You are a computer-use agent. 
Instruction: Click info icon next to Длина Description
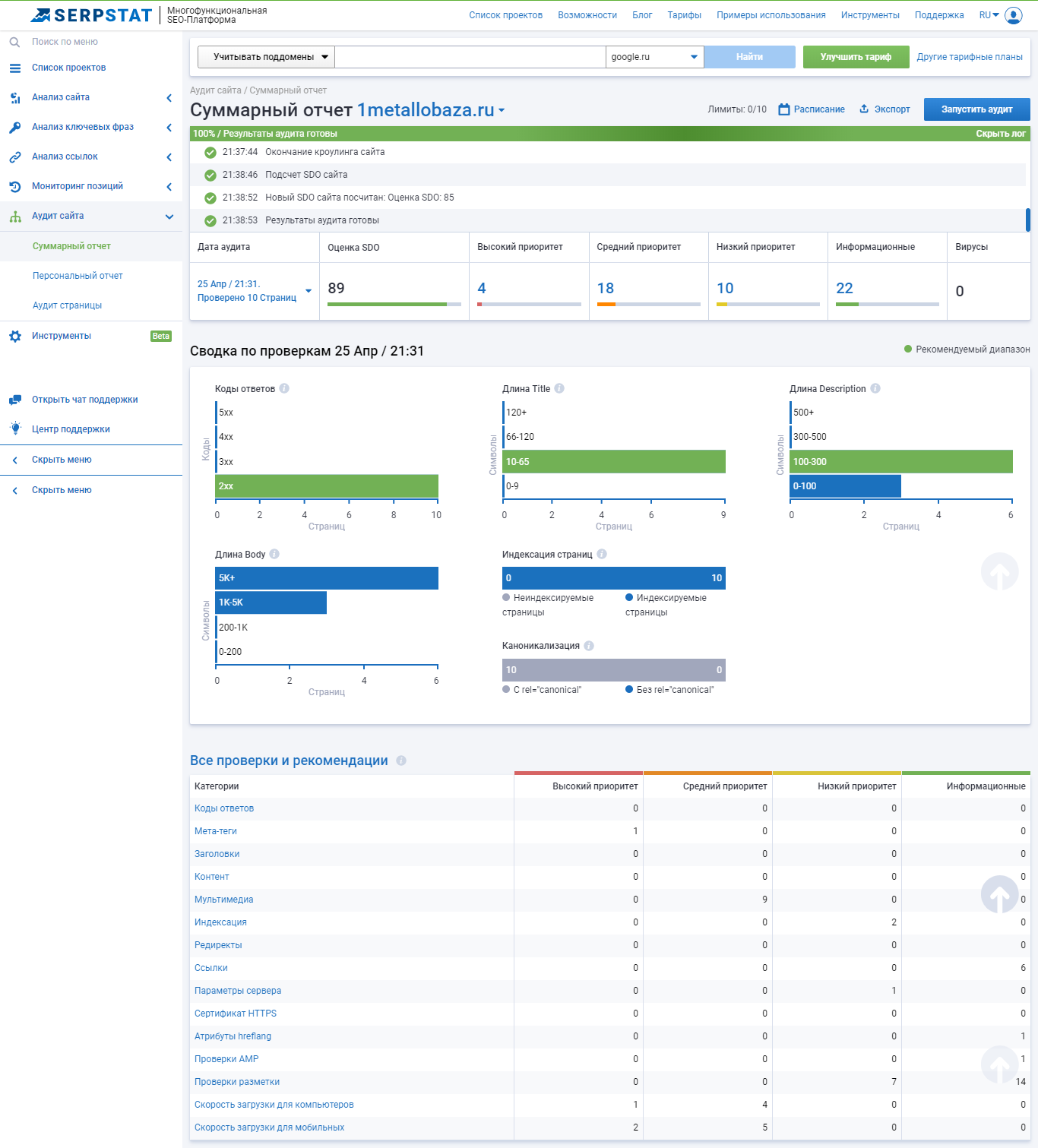pos(875,388)
